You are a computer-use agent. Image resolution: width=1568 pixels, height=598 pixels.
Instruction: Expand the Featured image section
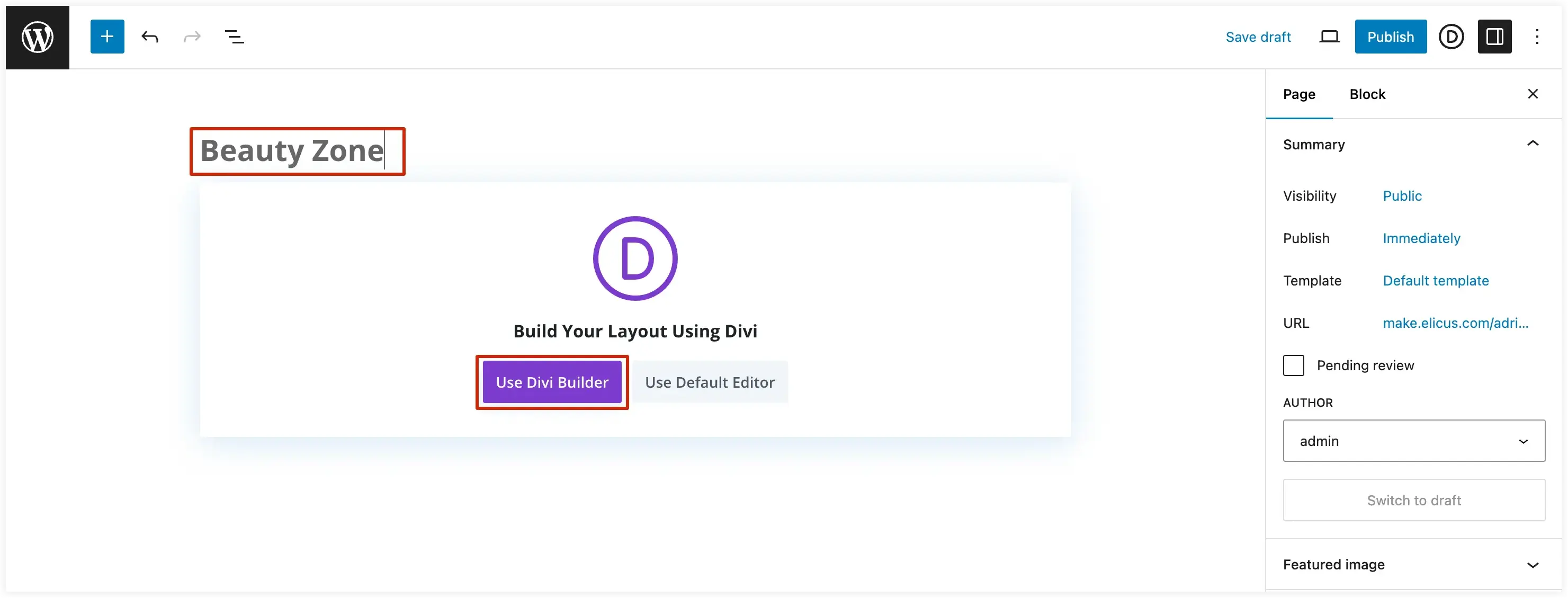click(1533, 565)
